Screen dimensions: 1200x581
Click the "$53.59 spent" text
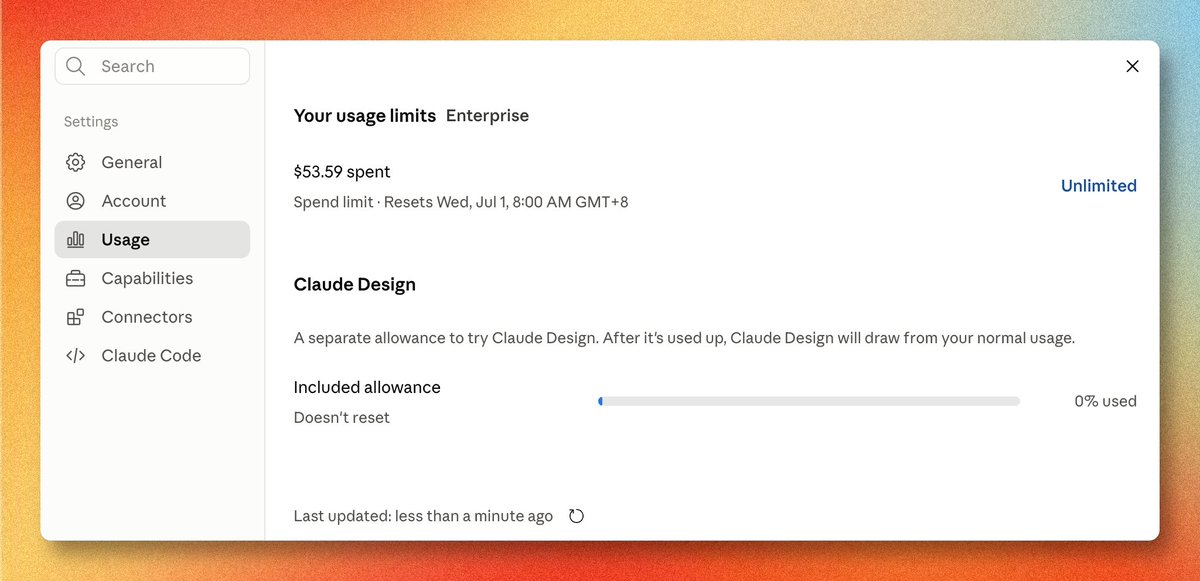pyautogui.click(x=342, y=172)
